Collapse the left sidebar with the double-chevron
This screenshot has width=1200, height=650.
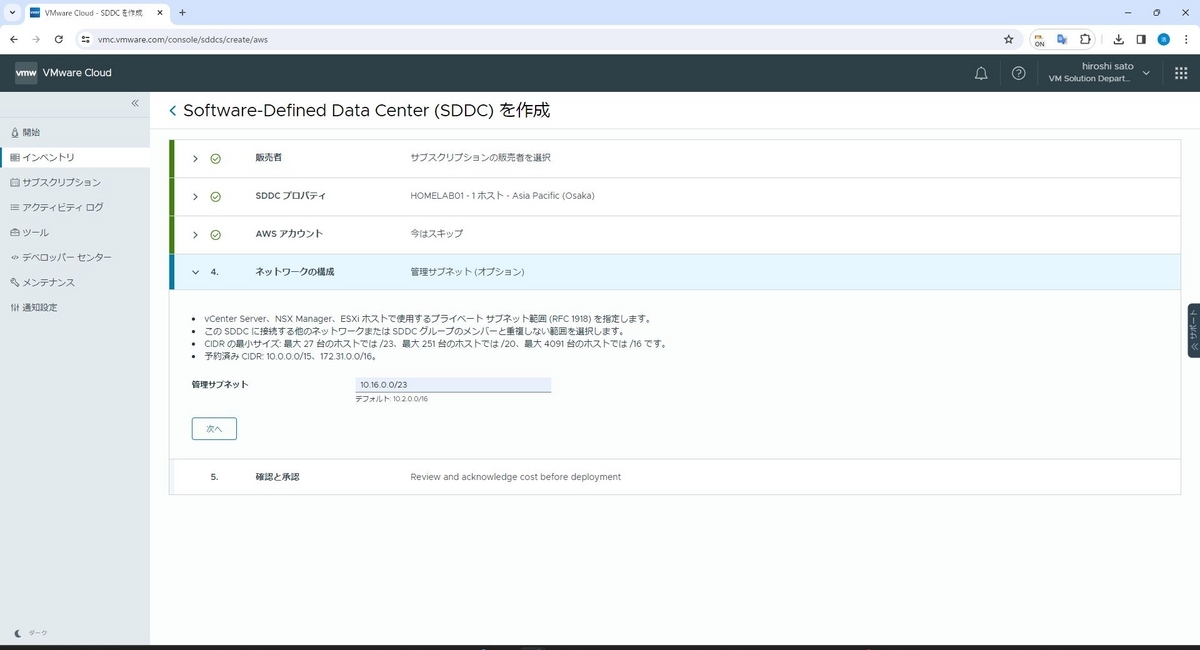click(135, 104)
